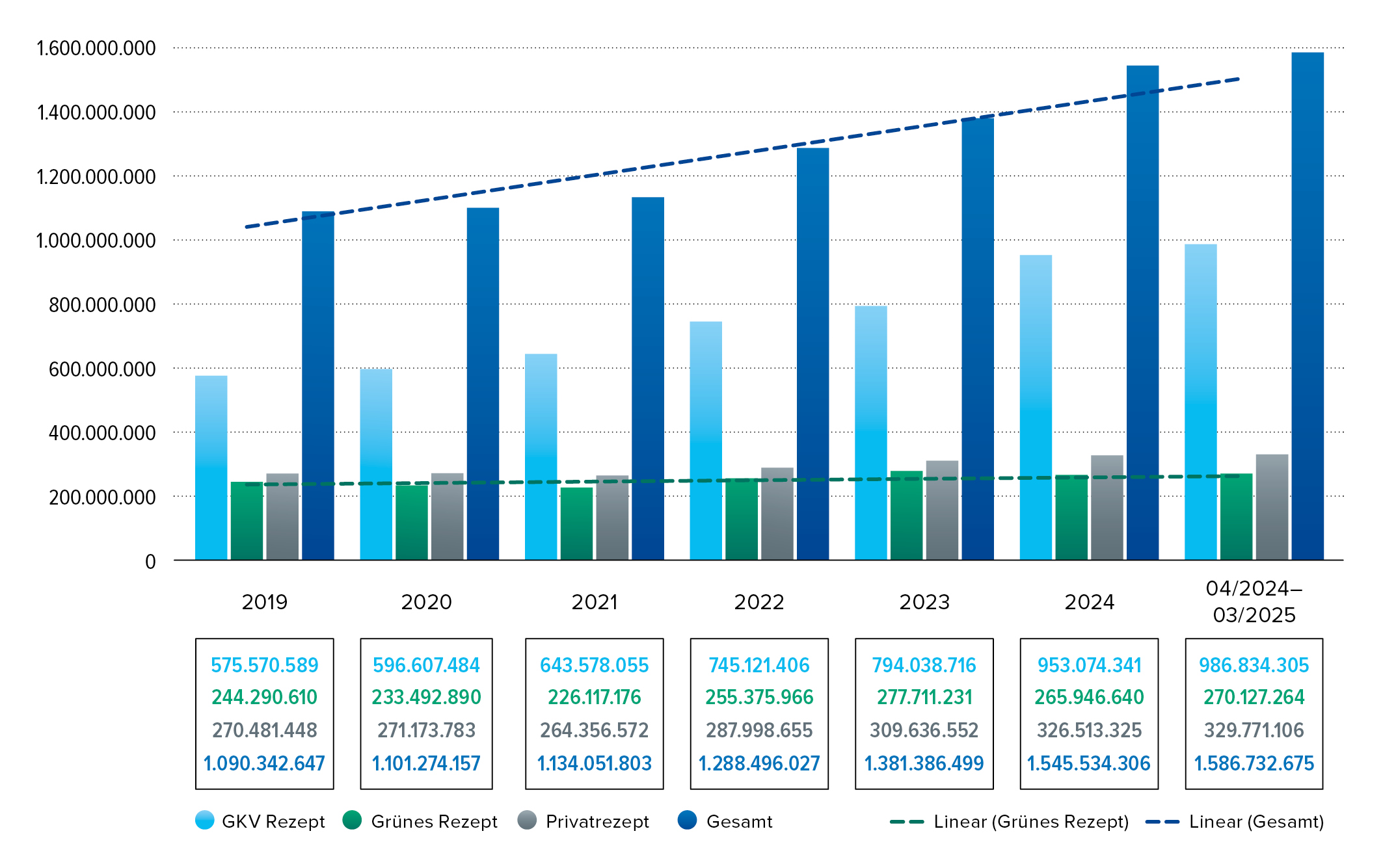Viewport: 1383px width, 868px height.
Task: Click value 226.117.176 in 2021 box
Action: tap(595, 697)
